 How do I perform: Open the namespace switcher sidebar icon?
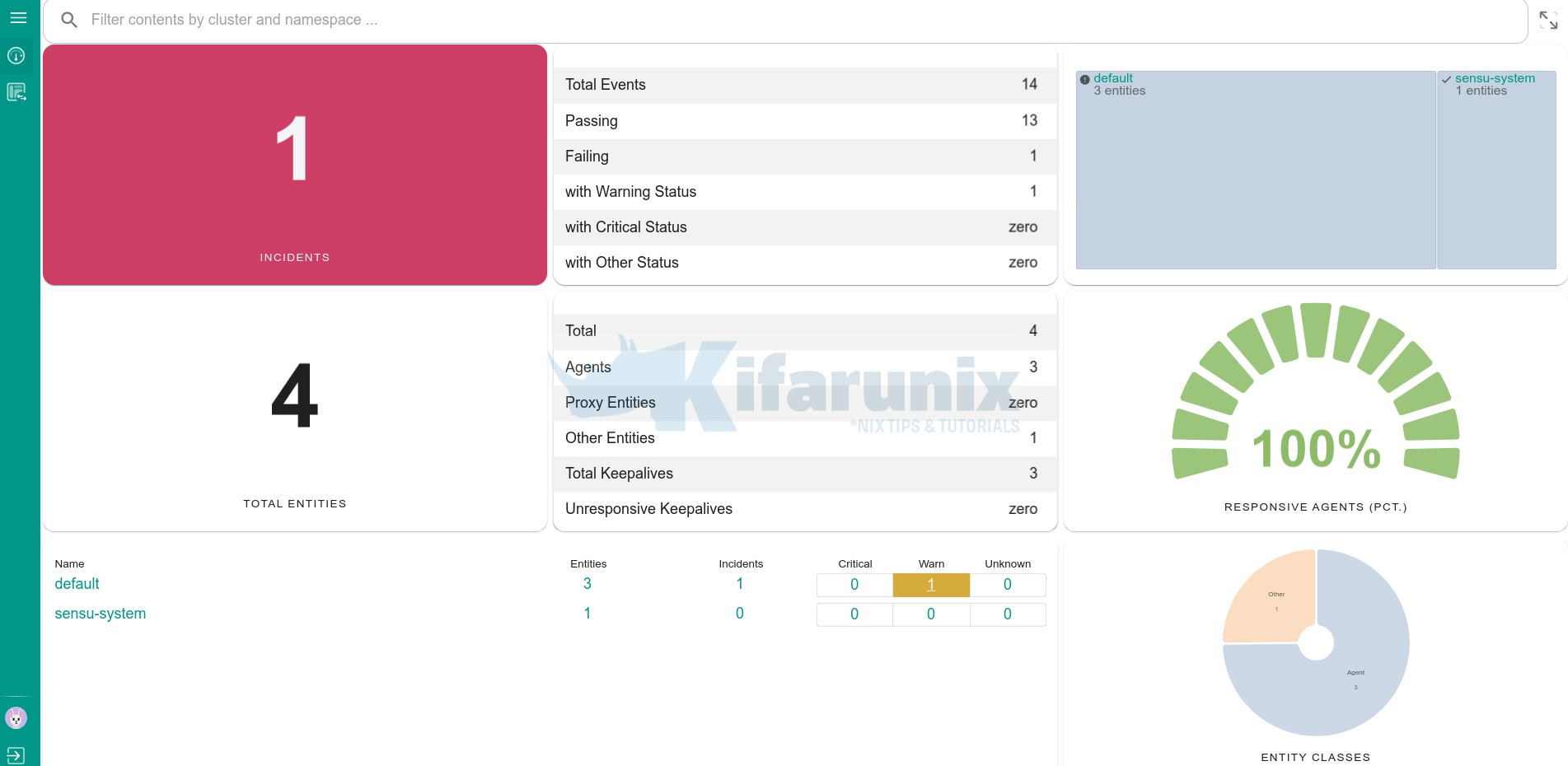coord(16,92)
